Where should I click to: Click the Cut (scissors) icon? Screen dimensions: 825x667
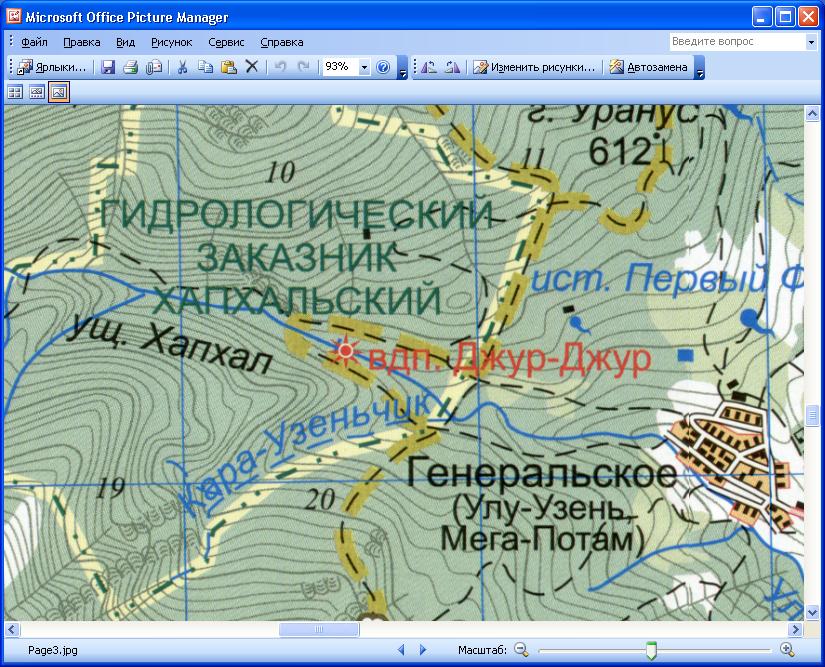[x=182, y=67]
